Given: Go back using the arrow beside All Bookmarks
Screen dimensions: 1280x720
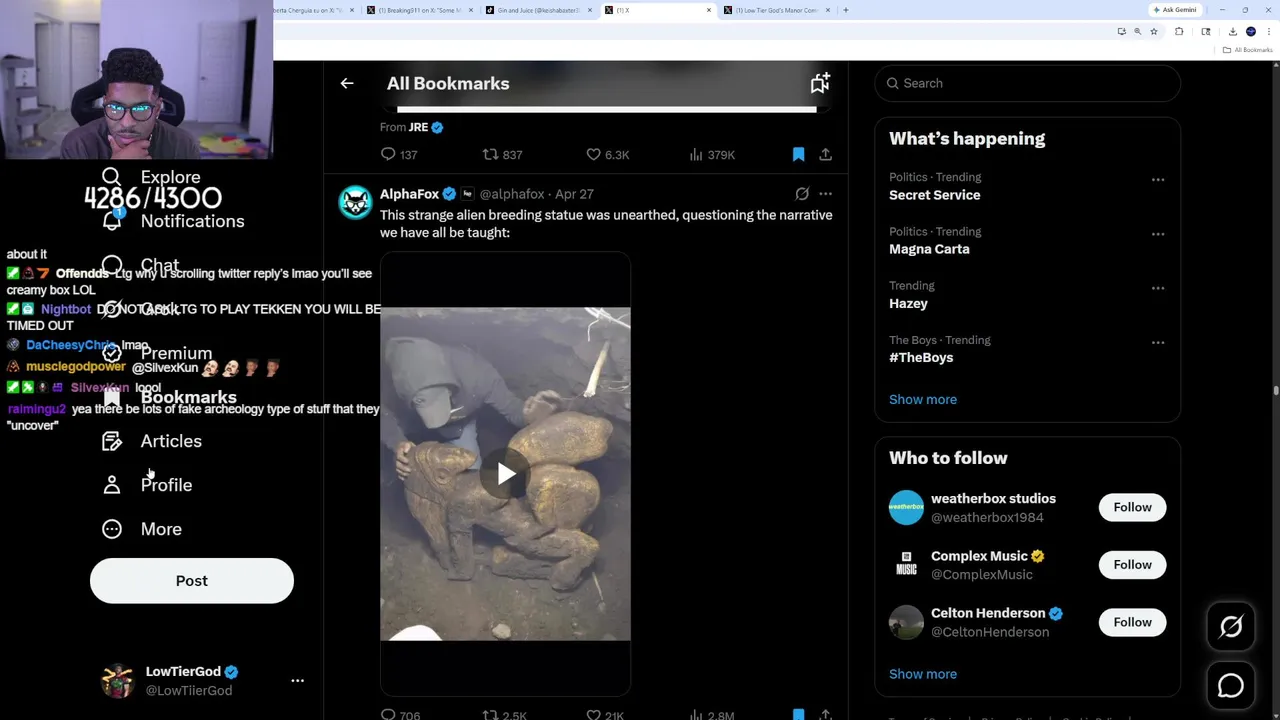Looking at the screenshot, I should click(347, 84).
